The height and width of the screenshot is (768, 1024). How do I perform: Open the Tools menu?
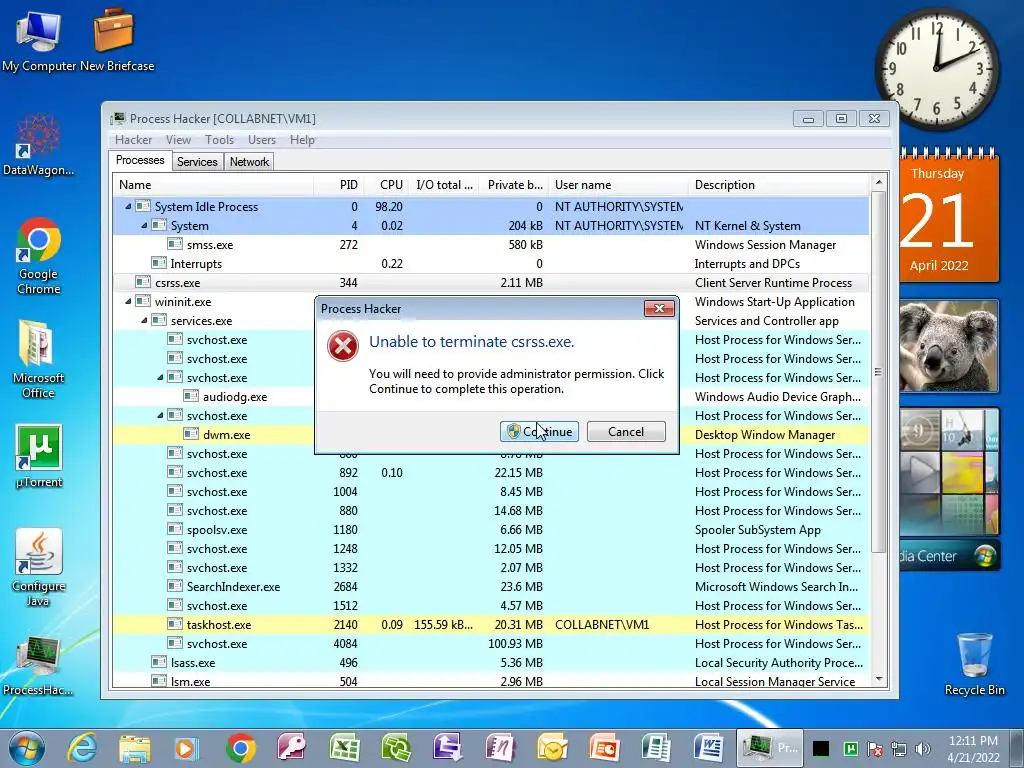(x=219, y=140)
